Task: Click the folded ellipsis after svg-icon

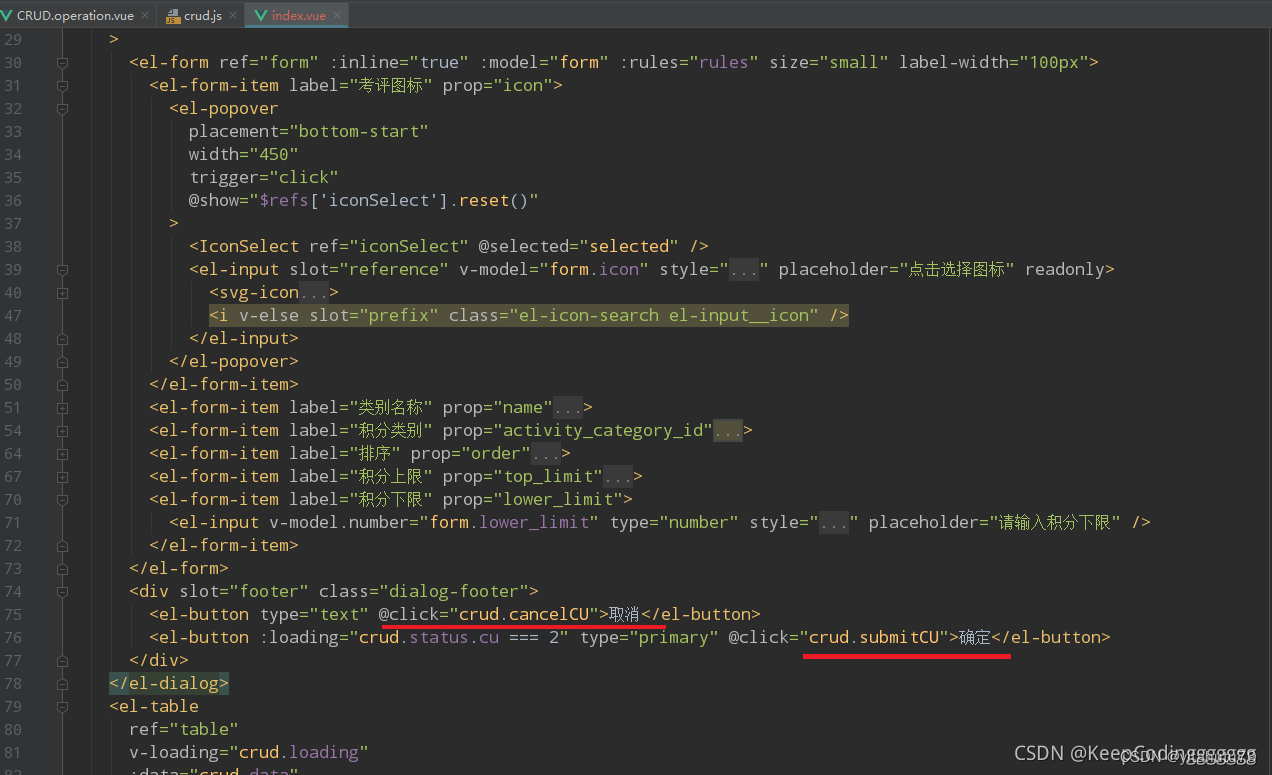Action: click(x=314, y=292)
